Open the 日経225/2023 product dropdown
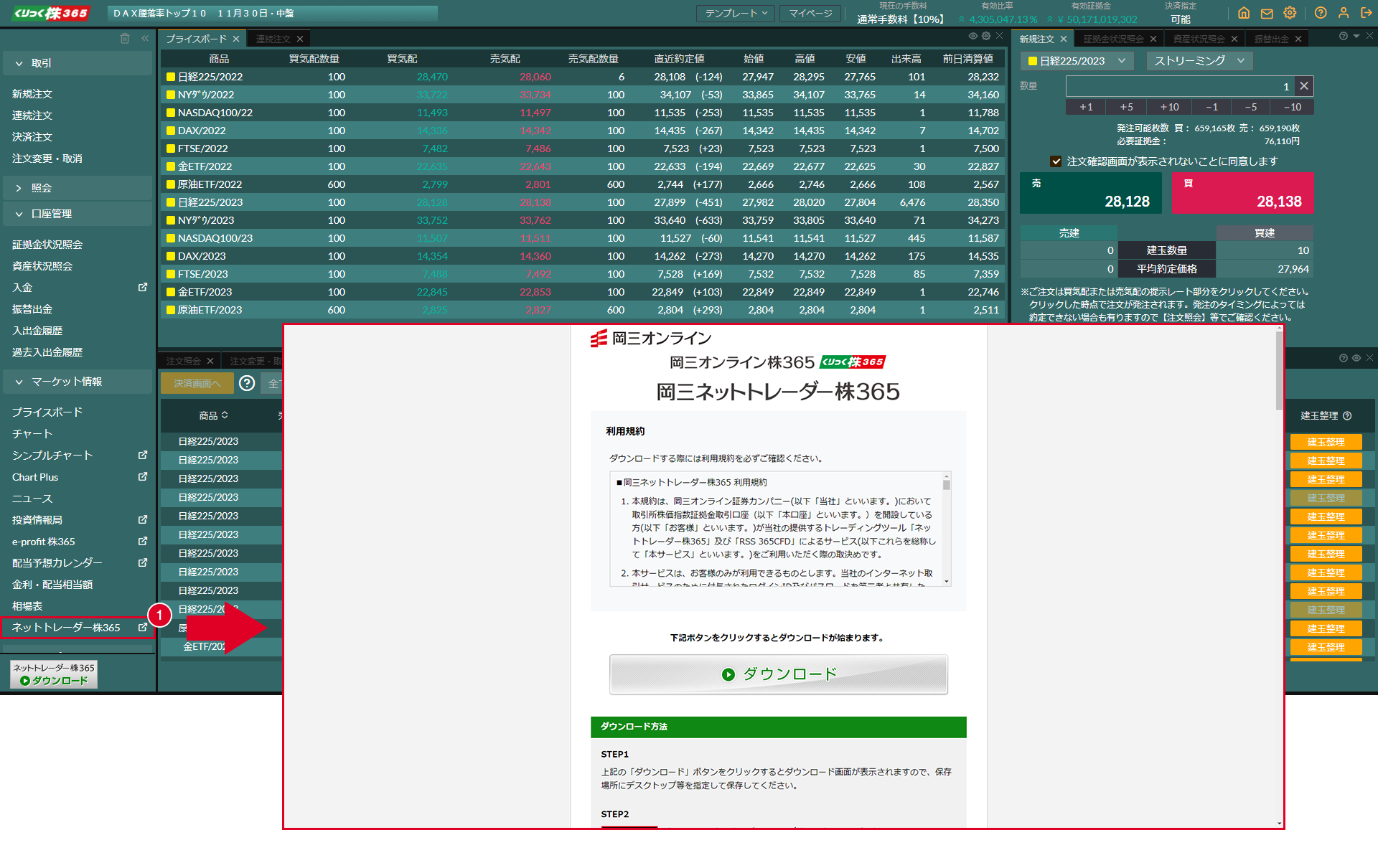 point(1077,61)
